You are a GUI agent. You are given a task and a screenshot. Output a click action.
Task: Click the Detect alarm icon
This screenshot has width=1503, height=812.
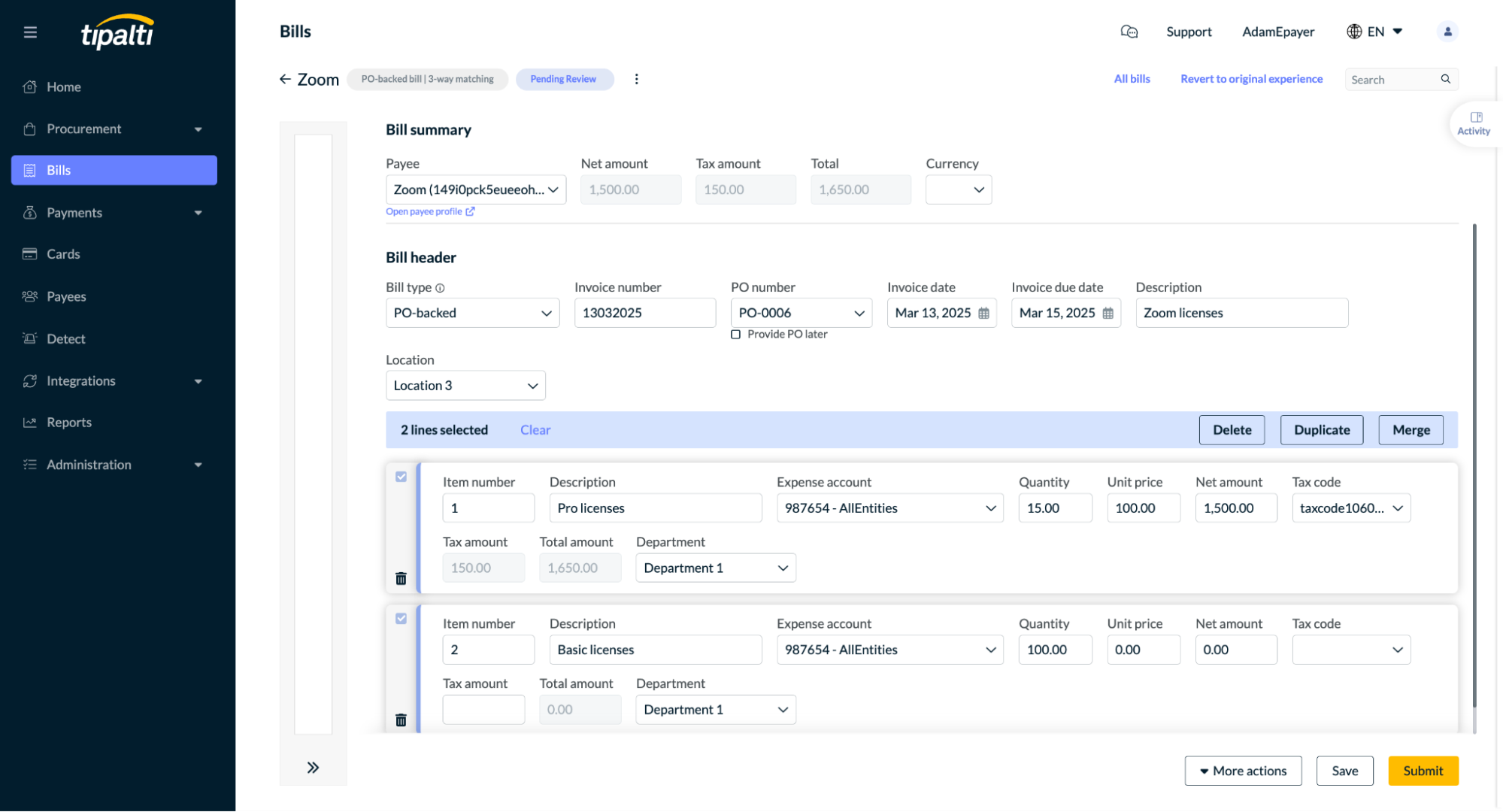tap(30, 338)
